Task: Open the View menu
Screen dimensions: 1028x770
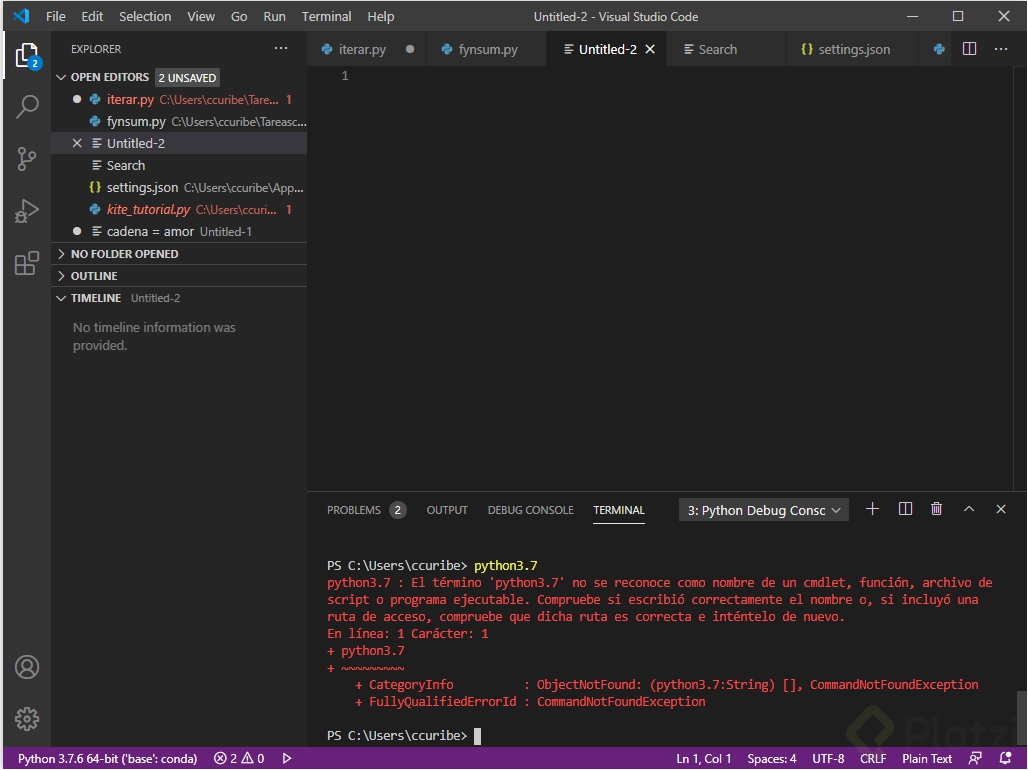Action: coord(201,16)
